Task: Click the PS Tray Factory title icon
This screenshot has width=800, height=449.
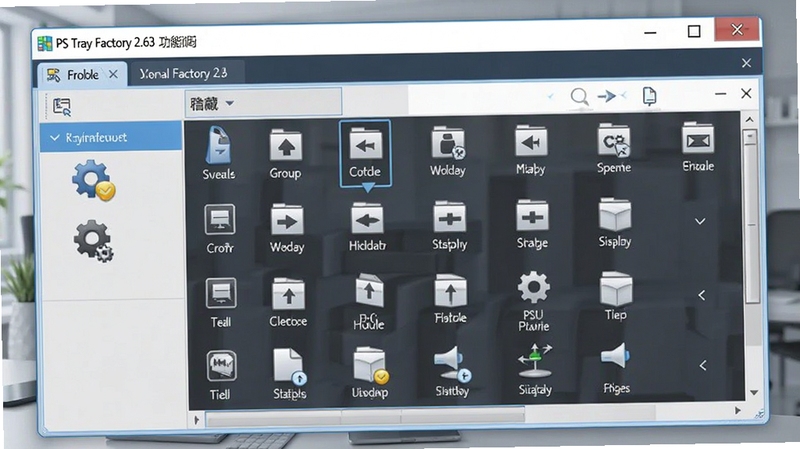Action: point(44,44)
